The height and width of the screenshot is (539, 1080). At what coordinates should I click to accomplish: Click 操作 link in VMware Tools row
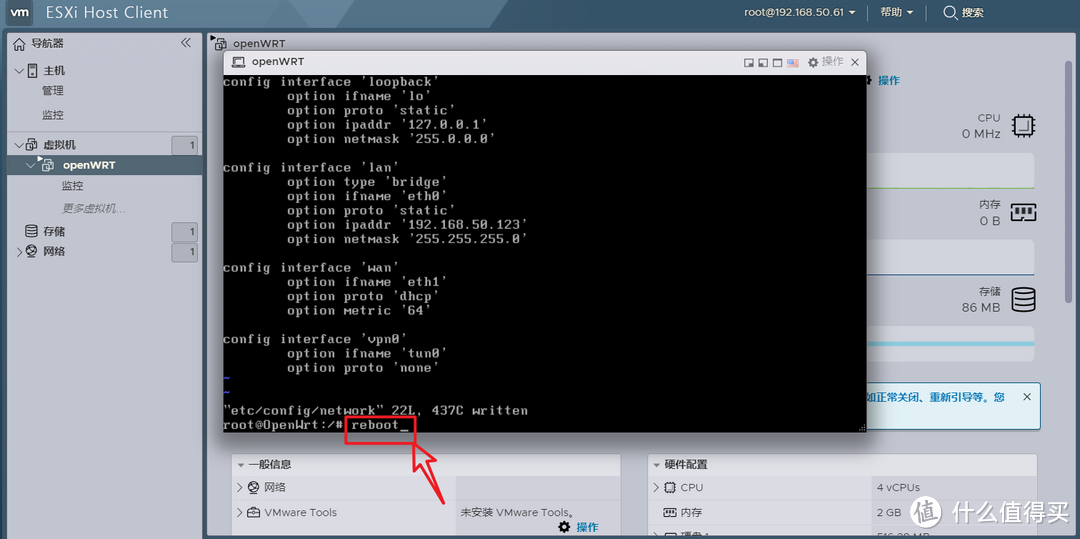pos(588,527)
